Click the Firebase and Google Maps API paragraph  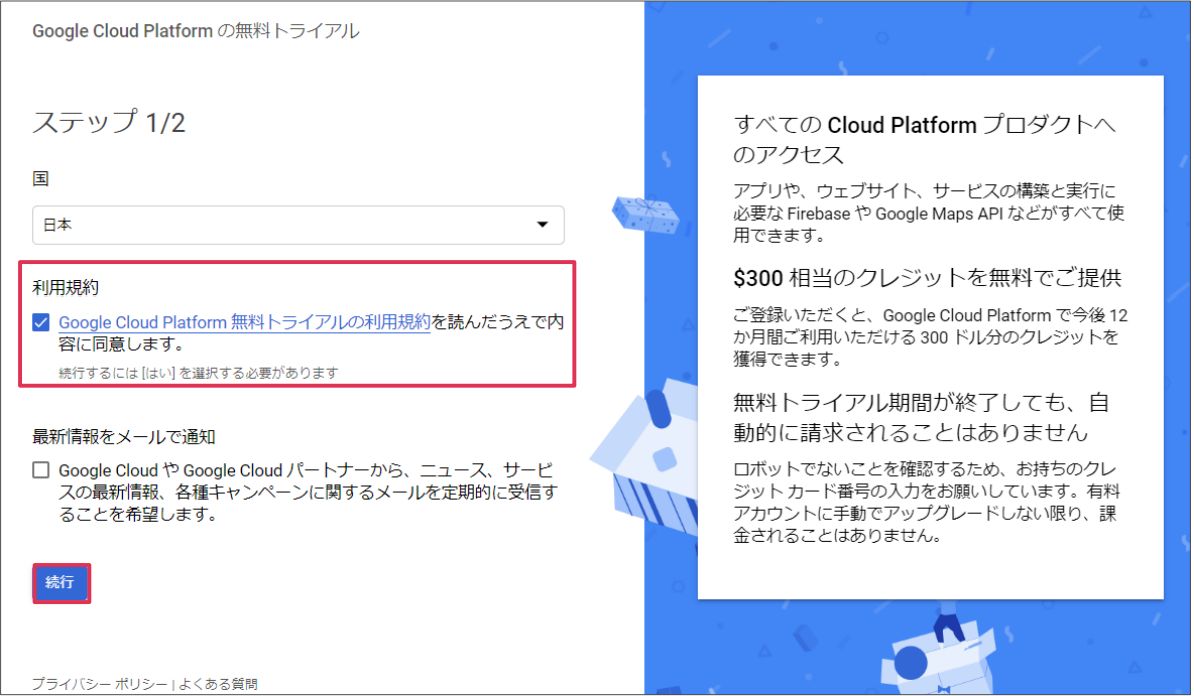click(928, 213)
